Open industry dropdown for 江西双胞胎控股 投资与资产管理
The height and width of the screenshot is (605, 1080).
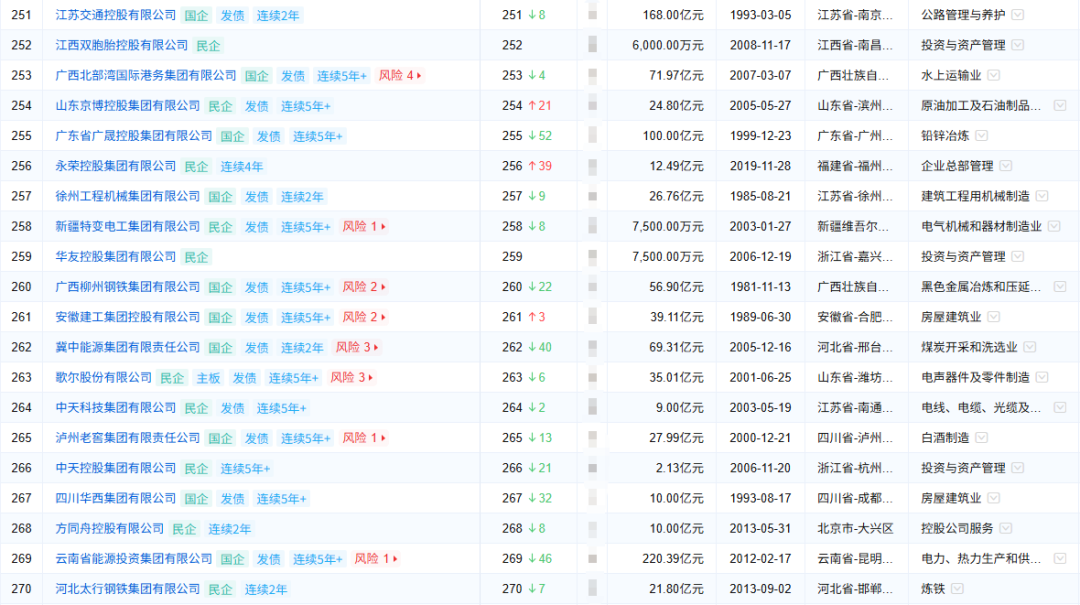pos(1017,45)
